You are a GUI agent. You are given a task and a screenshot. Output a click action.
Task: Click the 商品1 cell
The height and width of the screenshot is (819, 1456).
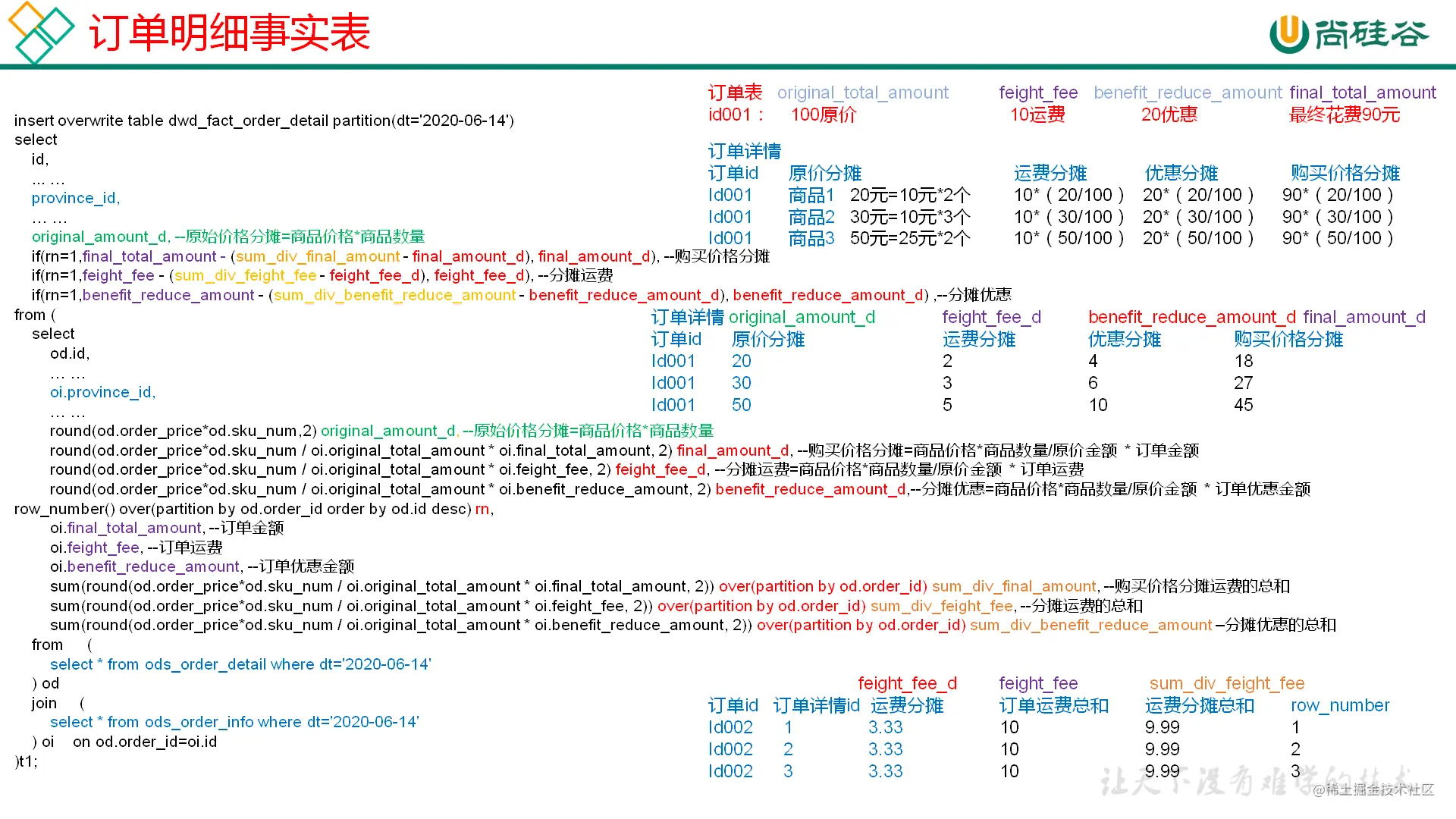click(811, 195)
